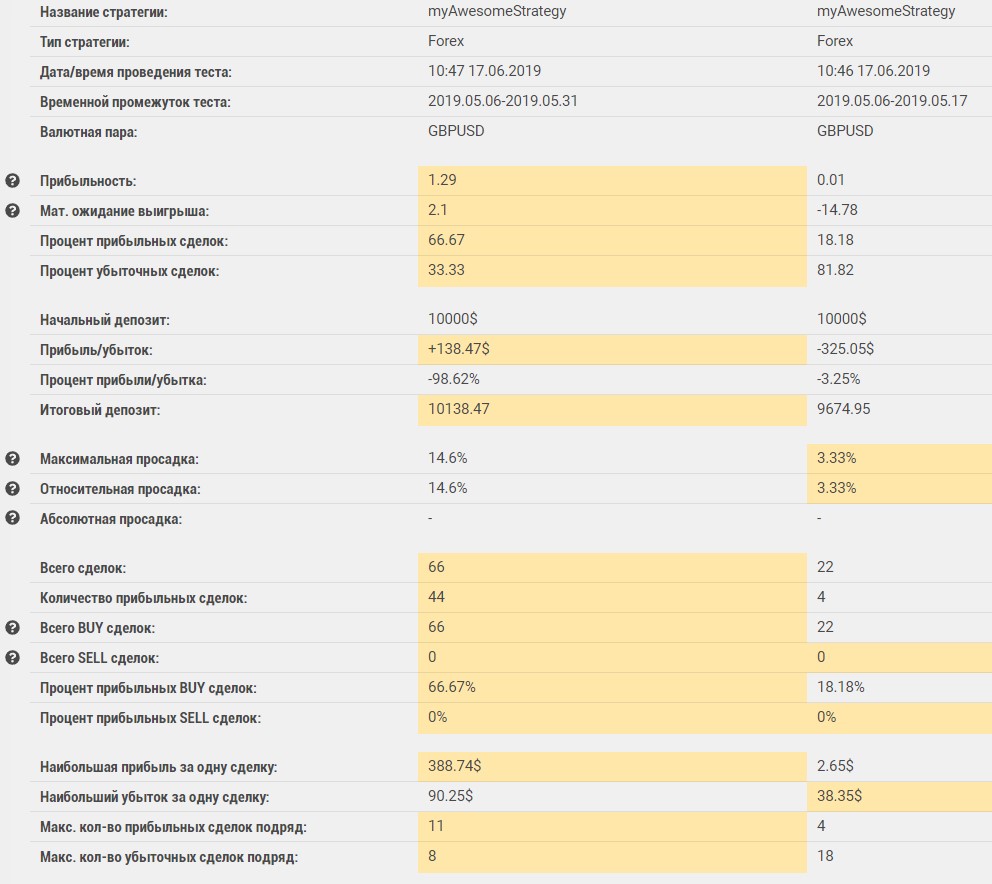Click highlighted profitability value 1.29

(442, 180)
